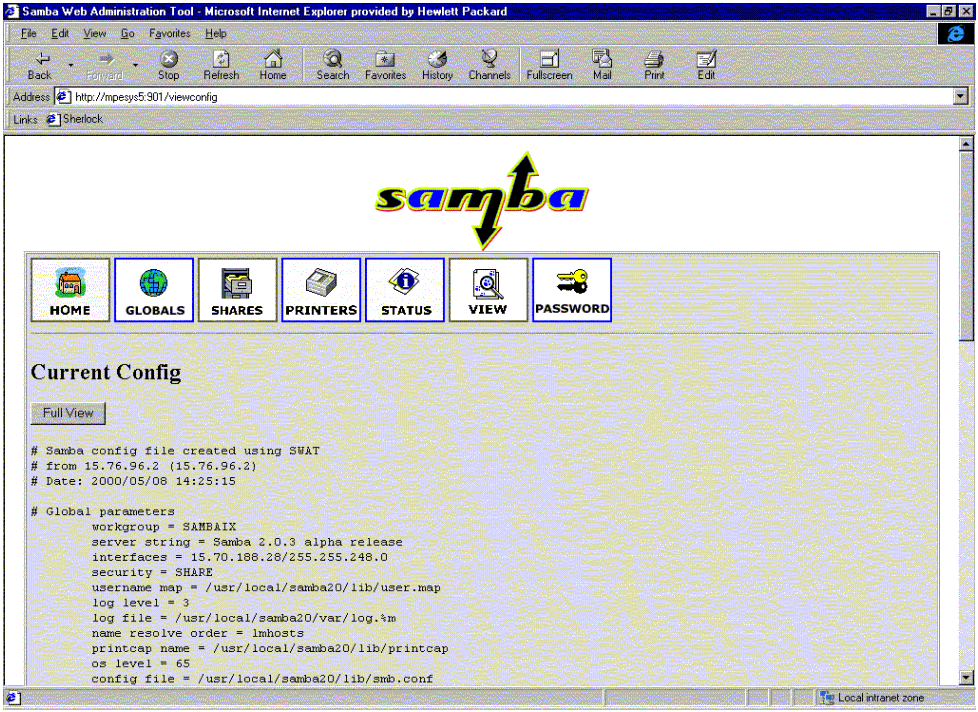Click the Internet Explorer logo throbber
The height and width of the screenshot is (712, 978).
tap(956, 34)
